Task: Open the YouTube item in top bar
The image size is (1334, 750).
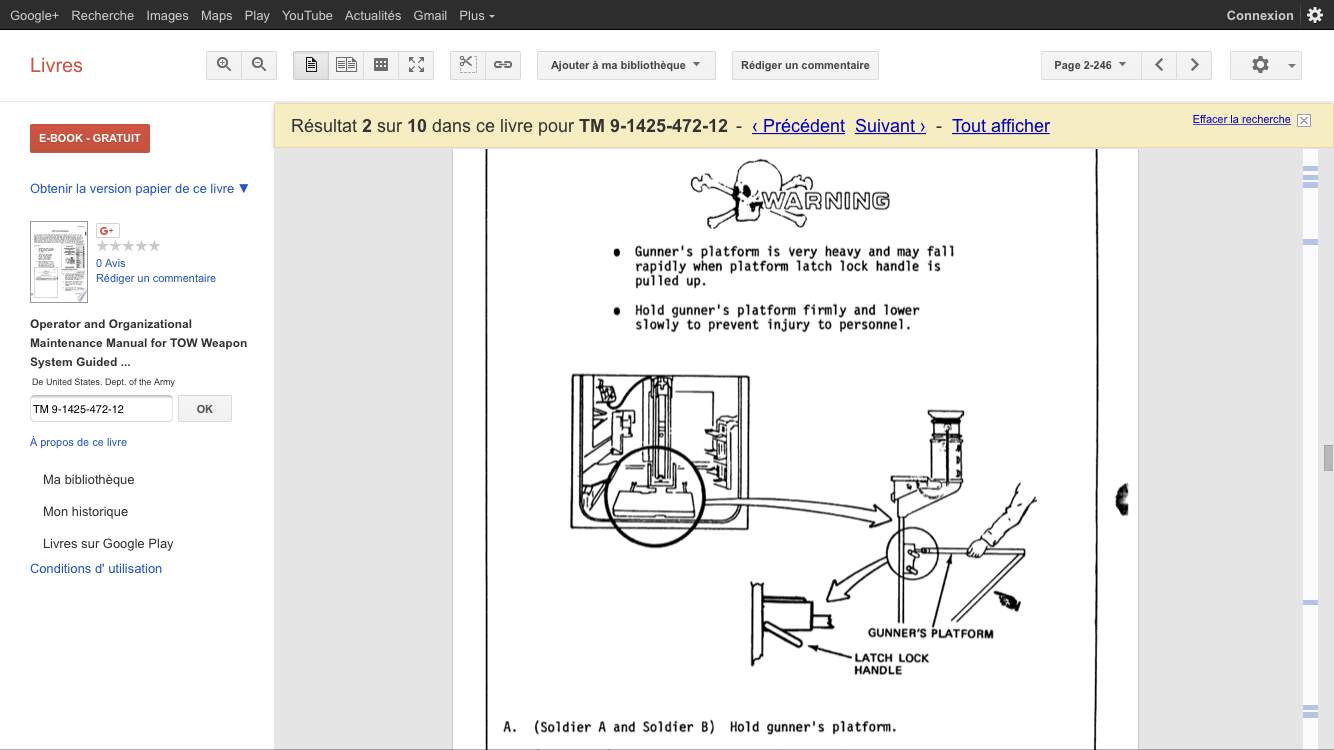Action: 307,15
